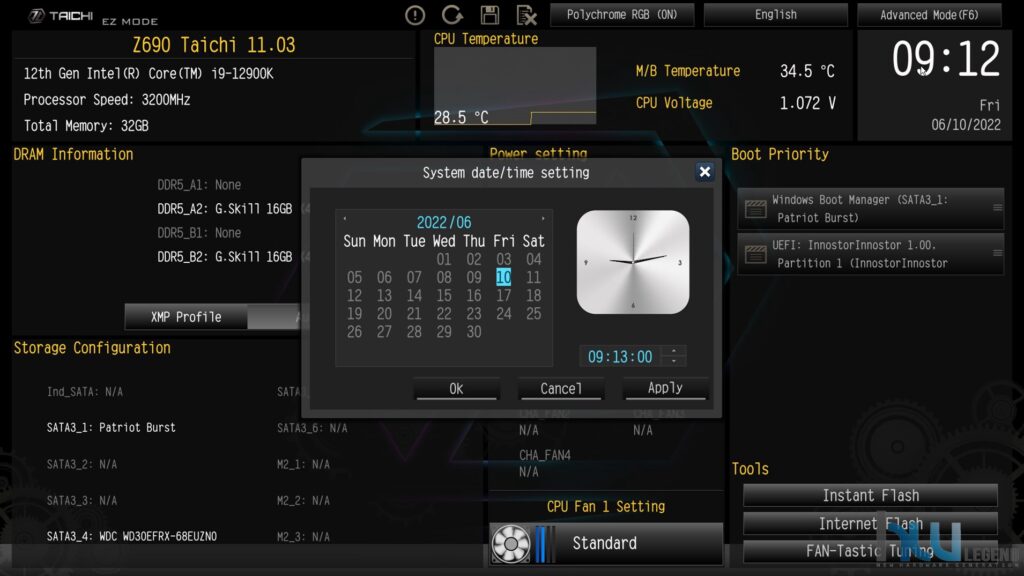The height and width of the screenshot is (576, 1024).
Task: Click the Windows Boot Manager drive icon
Action: [756, 209]
